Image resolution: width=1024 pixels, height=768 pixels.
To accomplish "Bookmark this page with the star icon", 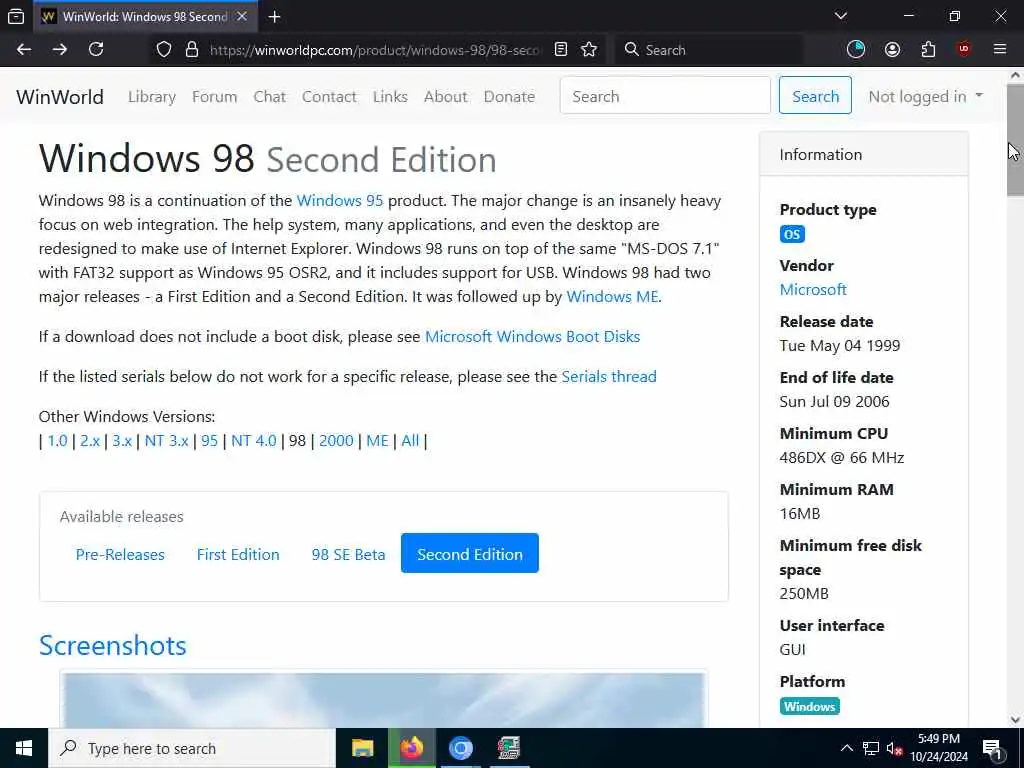I will click(589, 50).
